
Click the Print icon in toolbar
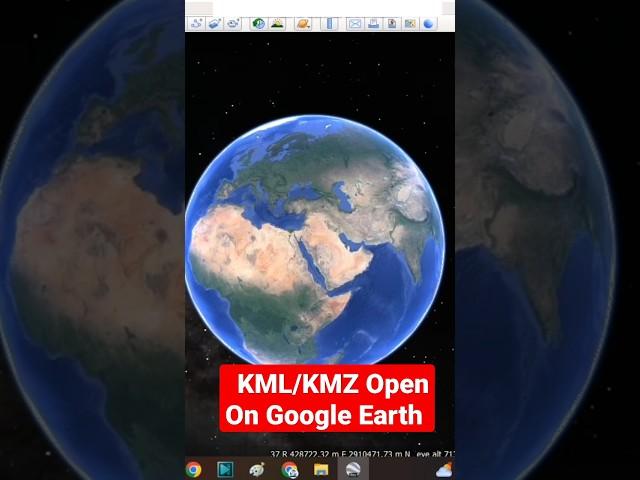[x=373, y=24]
